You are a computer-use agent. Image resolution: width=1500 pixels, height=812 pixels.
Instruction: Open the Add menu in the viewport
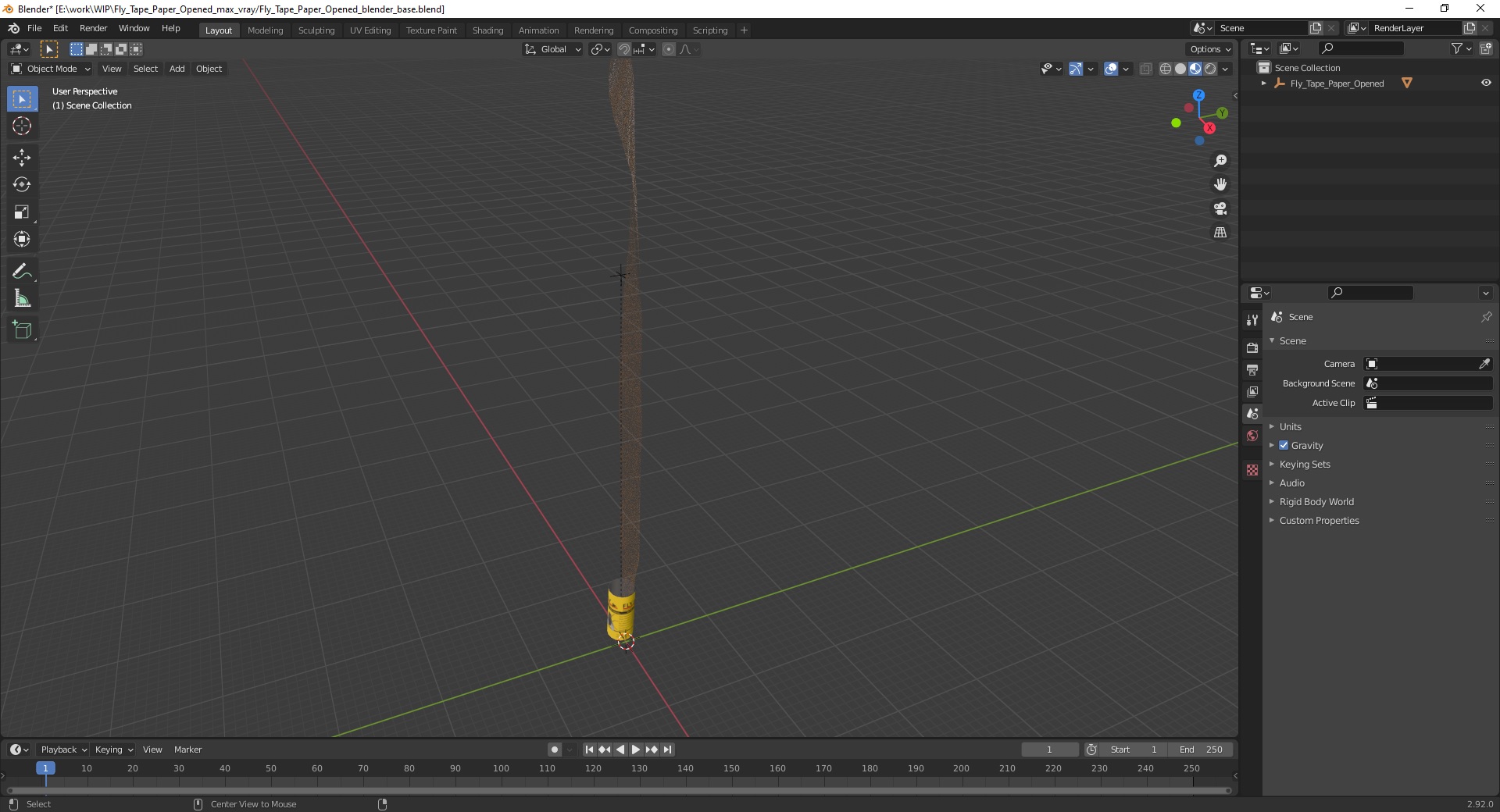pyautogui.click(x=177, y=69)
